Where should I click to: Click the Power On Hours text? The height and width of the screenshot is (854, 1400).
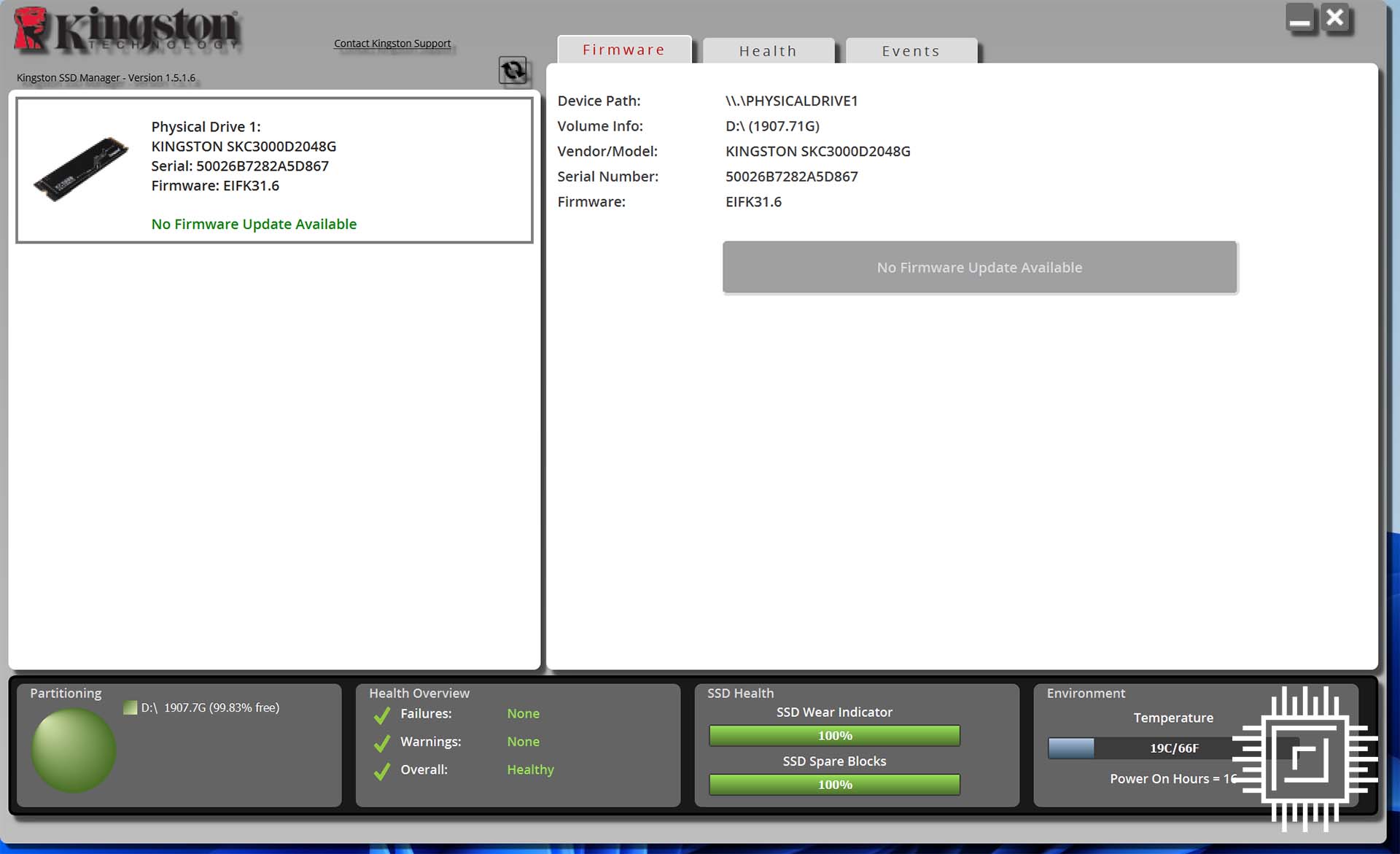click(x=1173, y=779)
